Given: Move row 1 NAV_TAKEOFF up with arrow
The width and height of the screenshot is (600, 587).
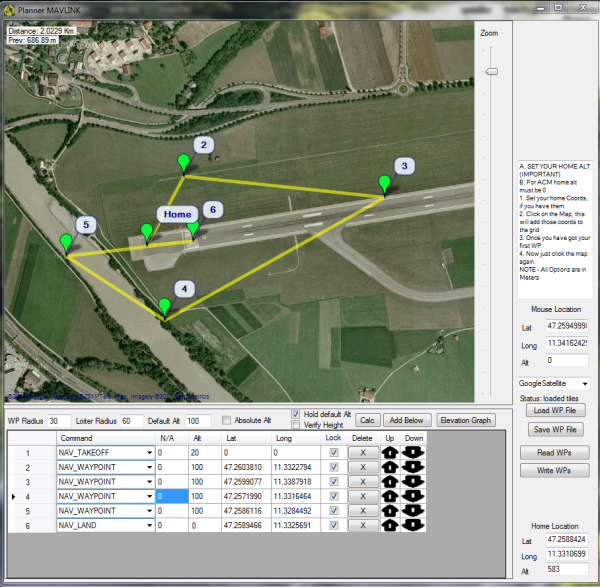Looking at the screenshot, I should (390, 453).
